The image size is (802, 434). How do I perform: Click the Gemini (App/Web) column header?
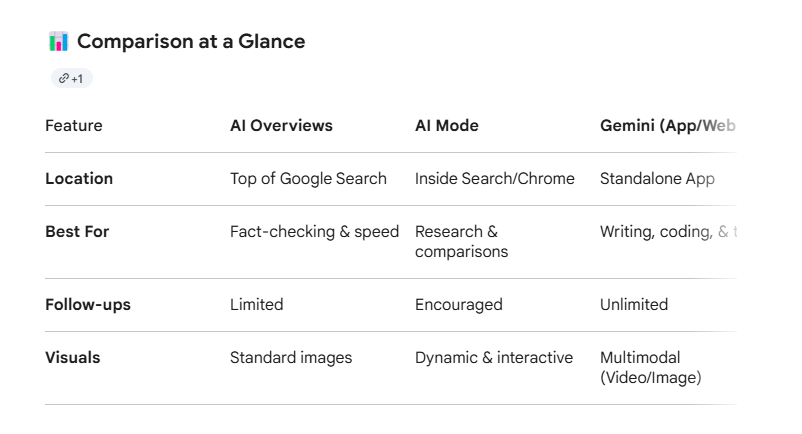point(667,126)
